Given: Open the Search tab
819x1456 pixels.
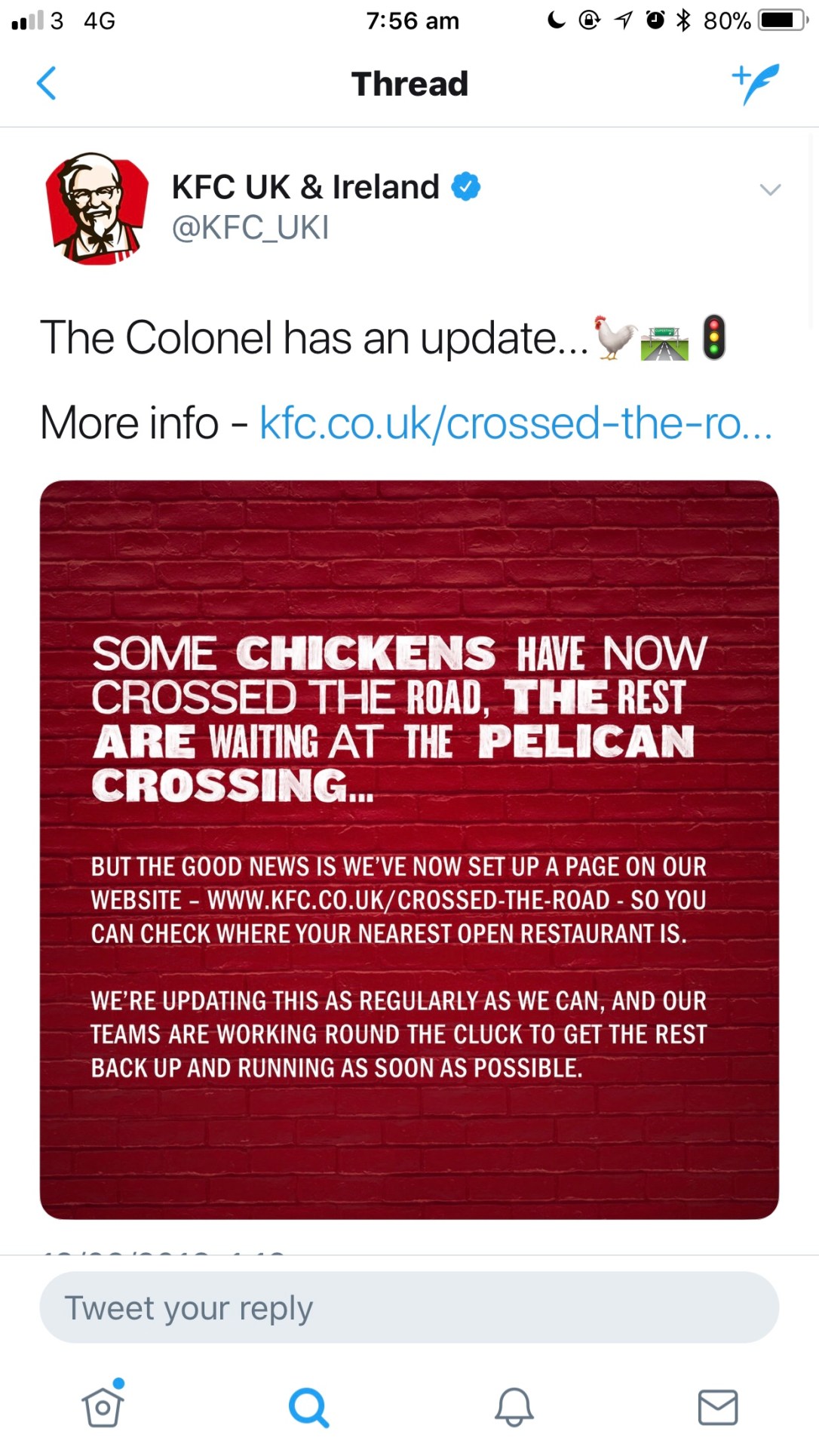Looking at the screenshot, I should click(x=308, y=1407).
